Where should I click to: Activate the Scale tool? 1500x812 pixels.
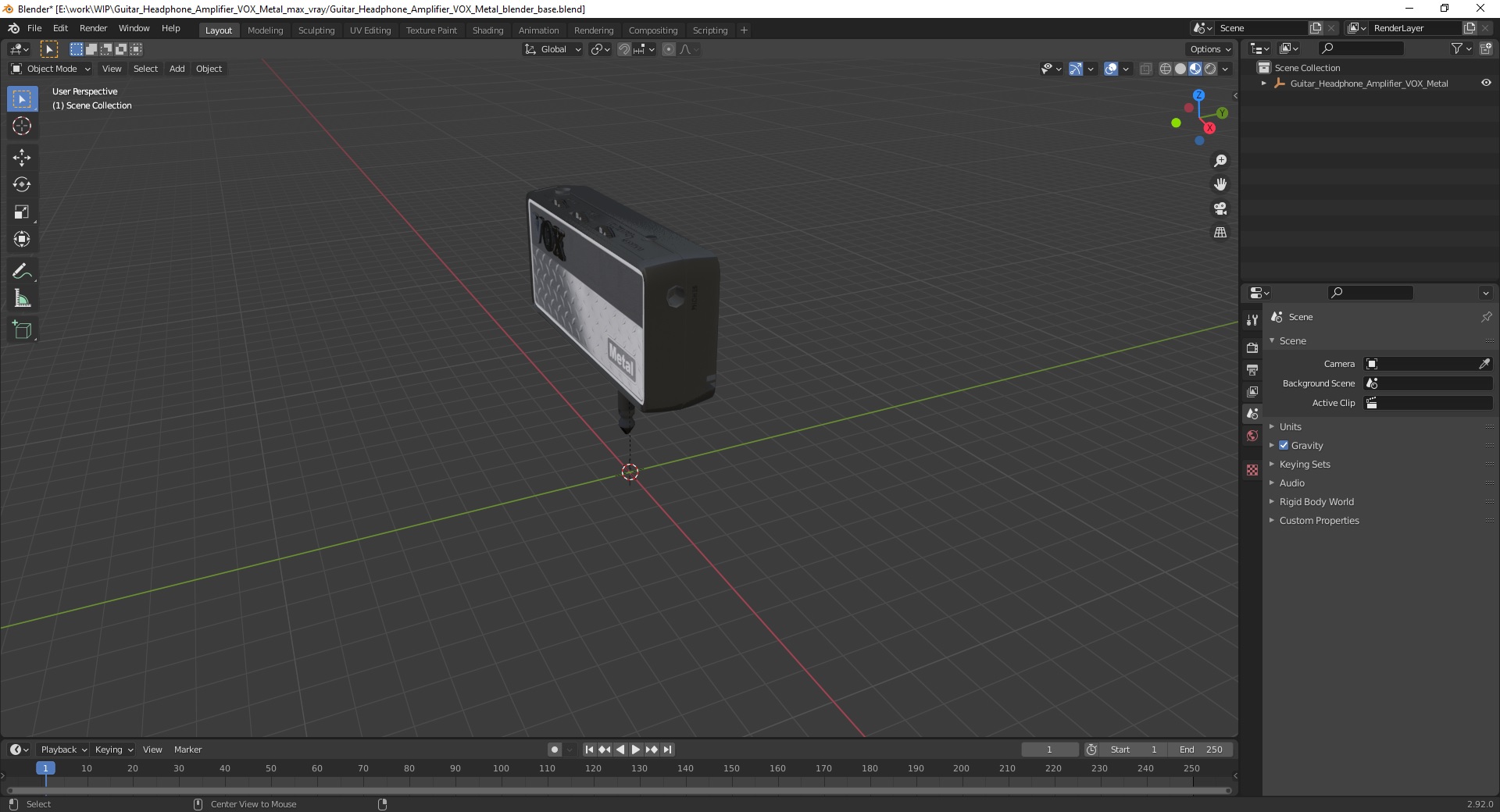[22, 212]
